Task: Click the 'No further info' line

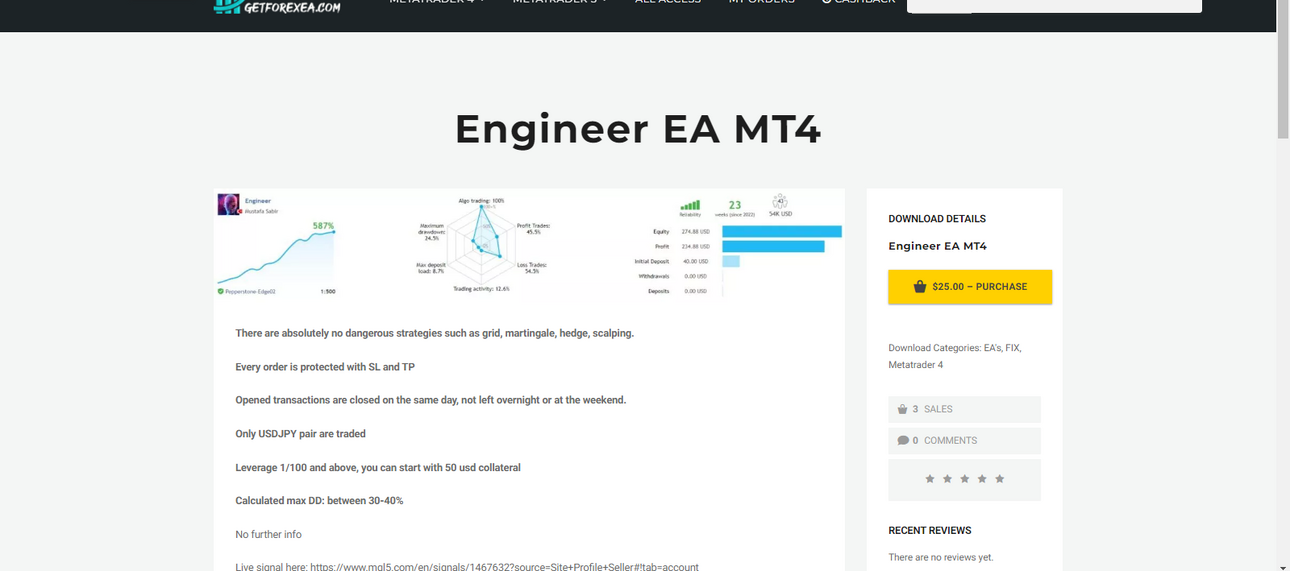Action: pos(269,535)
